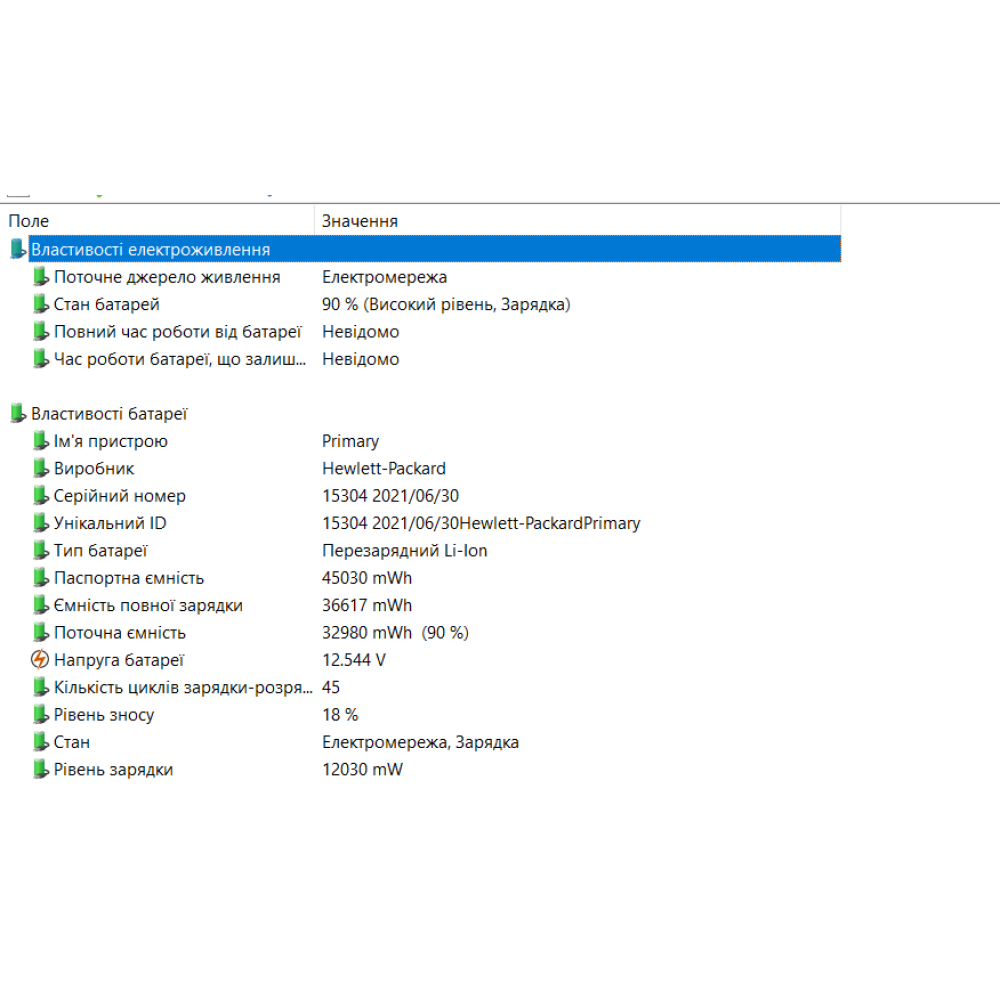Select the Повний час роботи від батареї field
This screenshot has height=1000, width=1000.
coord(177,332)
